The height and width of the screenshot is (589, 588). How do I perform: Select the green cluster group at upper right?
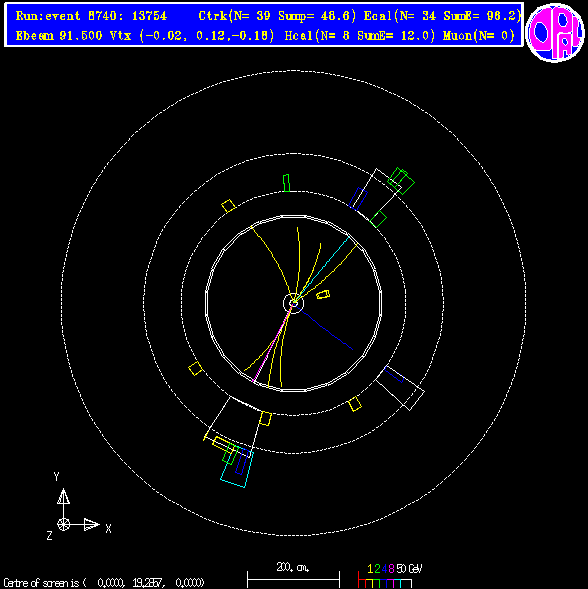click(401, 181)
